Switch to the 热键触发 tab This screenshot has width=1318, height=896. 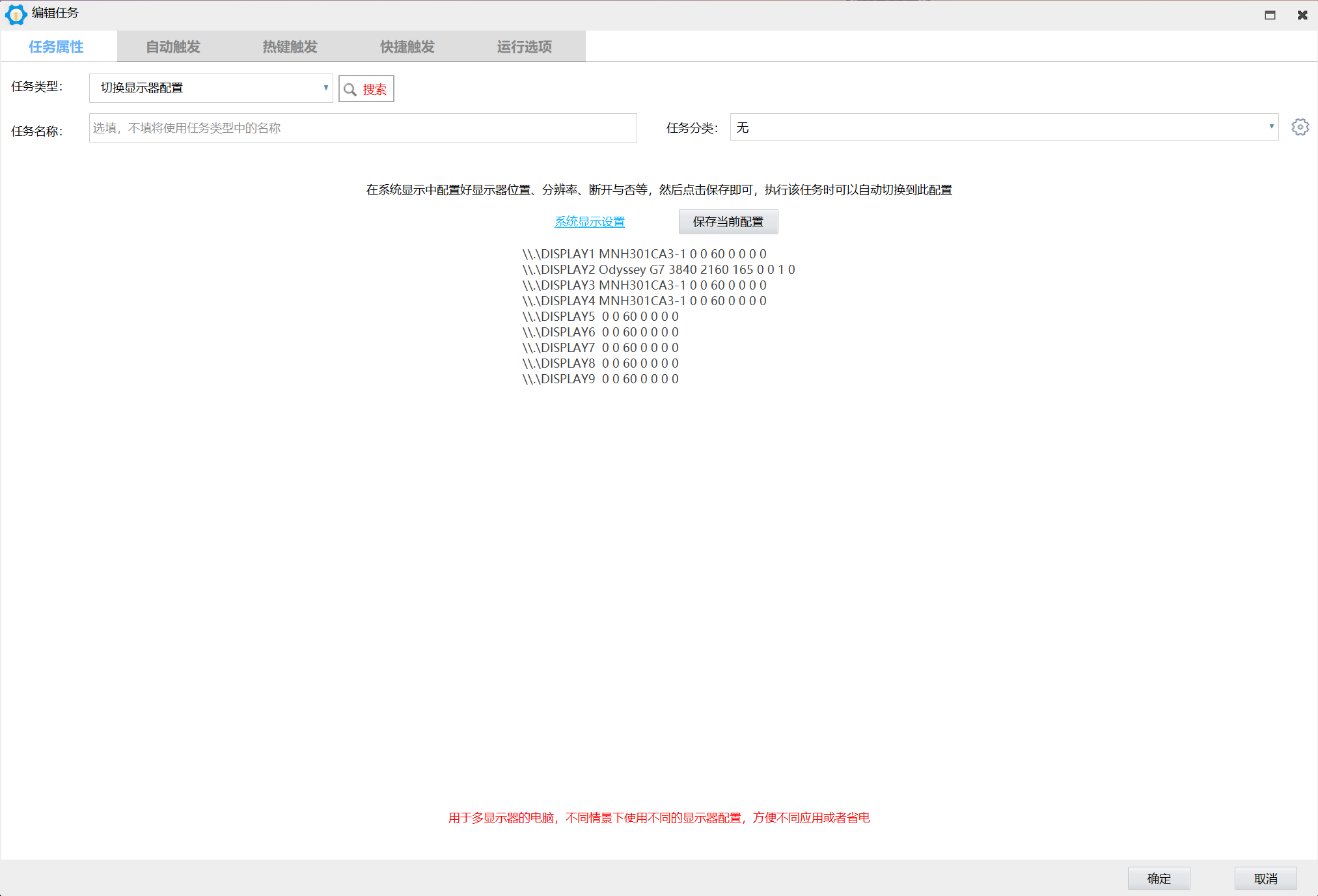coord(290,47)
